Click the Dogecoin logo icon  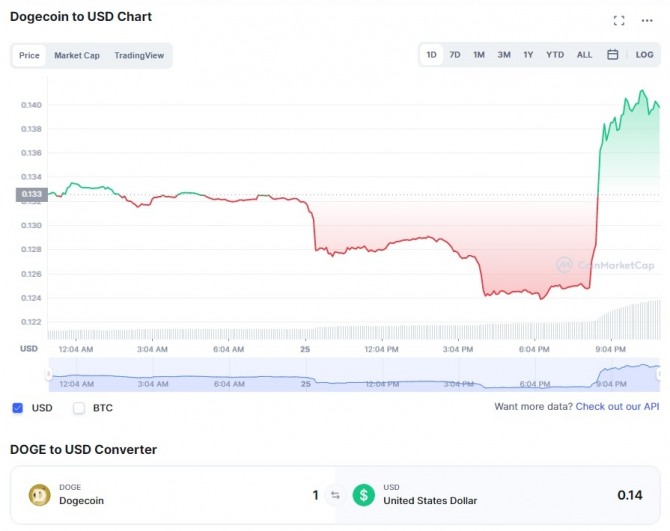pyautogui.click(x=40, y=495)
